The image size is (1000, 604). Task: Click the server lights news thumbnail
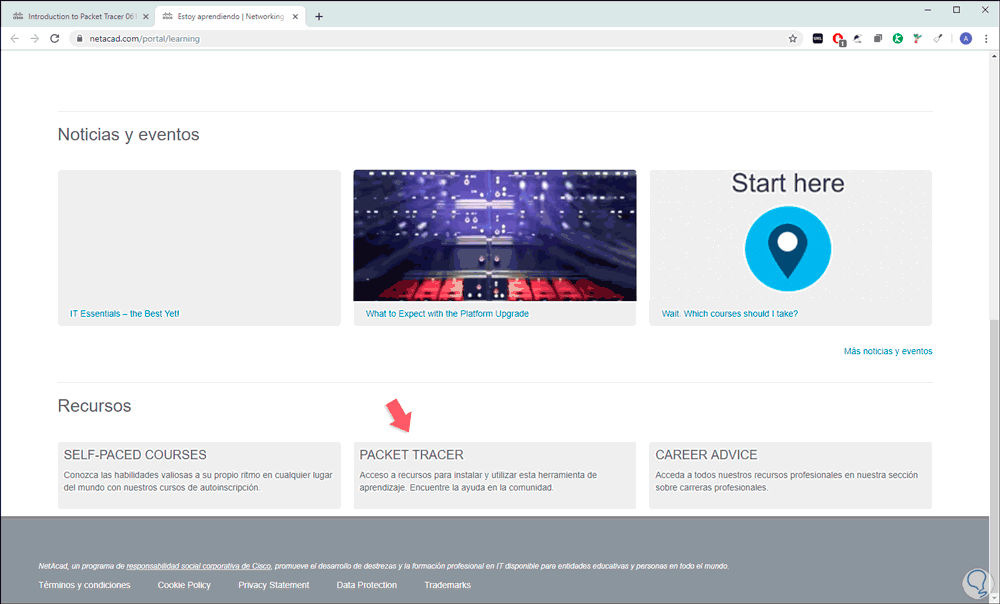pos(495,235)
